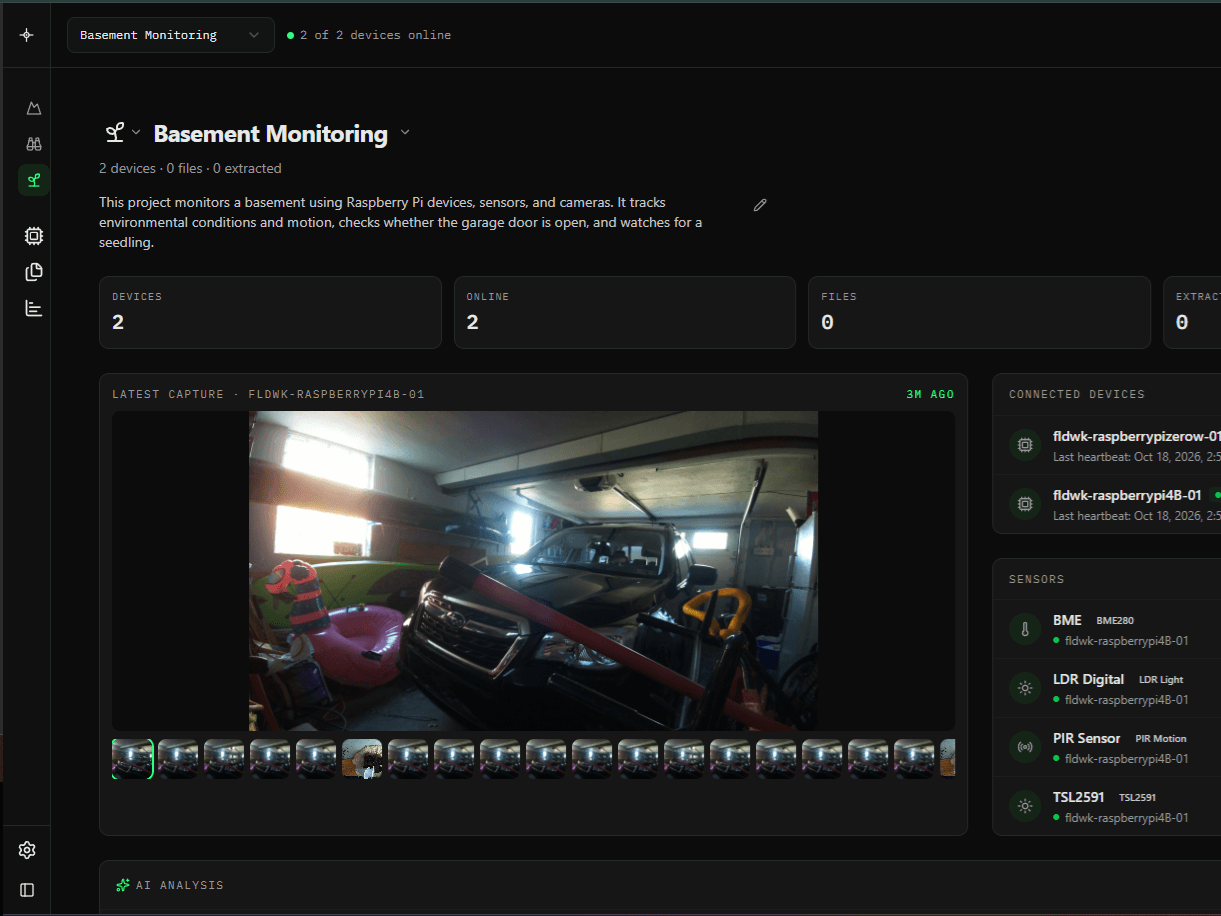This screenshot has width=1221, height=916.
Task: Click the "LDR Digital" sensor name
Action: pyautogui.click(x=1088, y=679)
